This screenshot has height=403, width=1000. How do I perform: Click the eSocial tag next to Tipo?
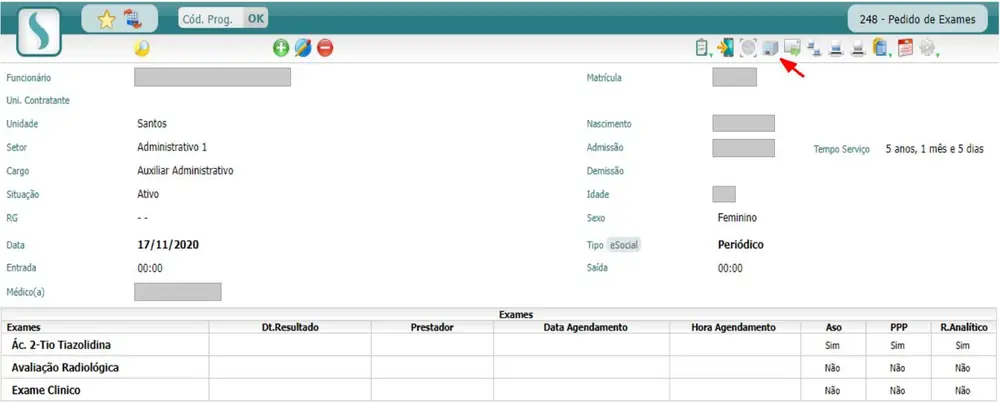[x=624, y=245]
